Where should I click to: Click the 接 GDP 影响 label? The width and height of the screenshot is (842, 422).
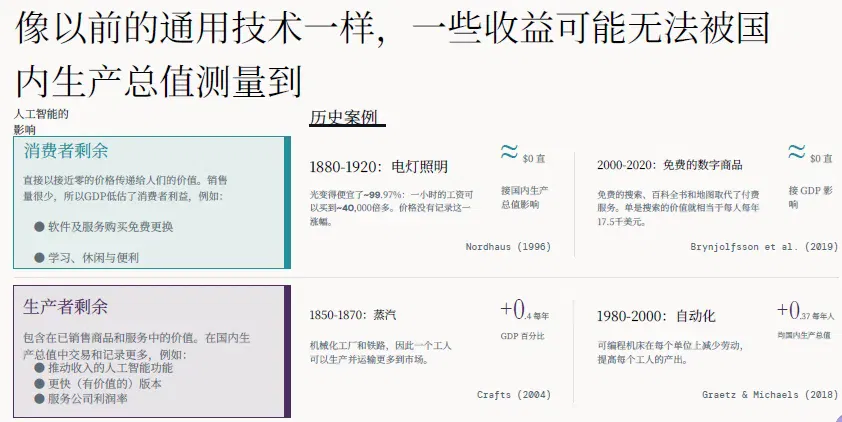tap(810, 197)
